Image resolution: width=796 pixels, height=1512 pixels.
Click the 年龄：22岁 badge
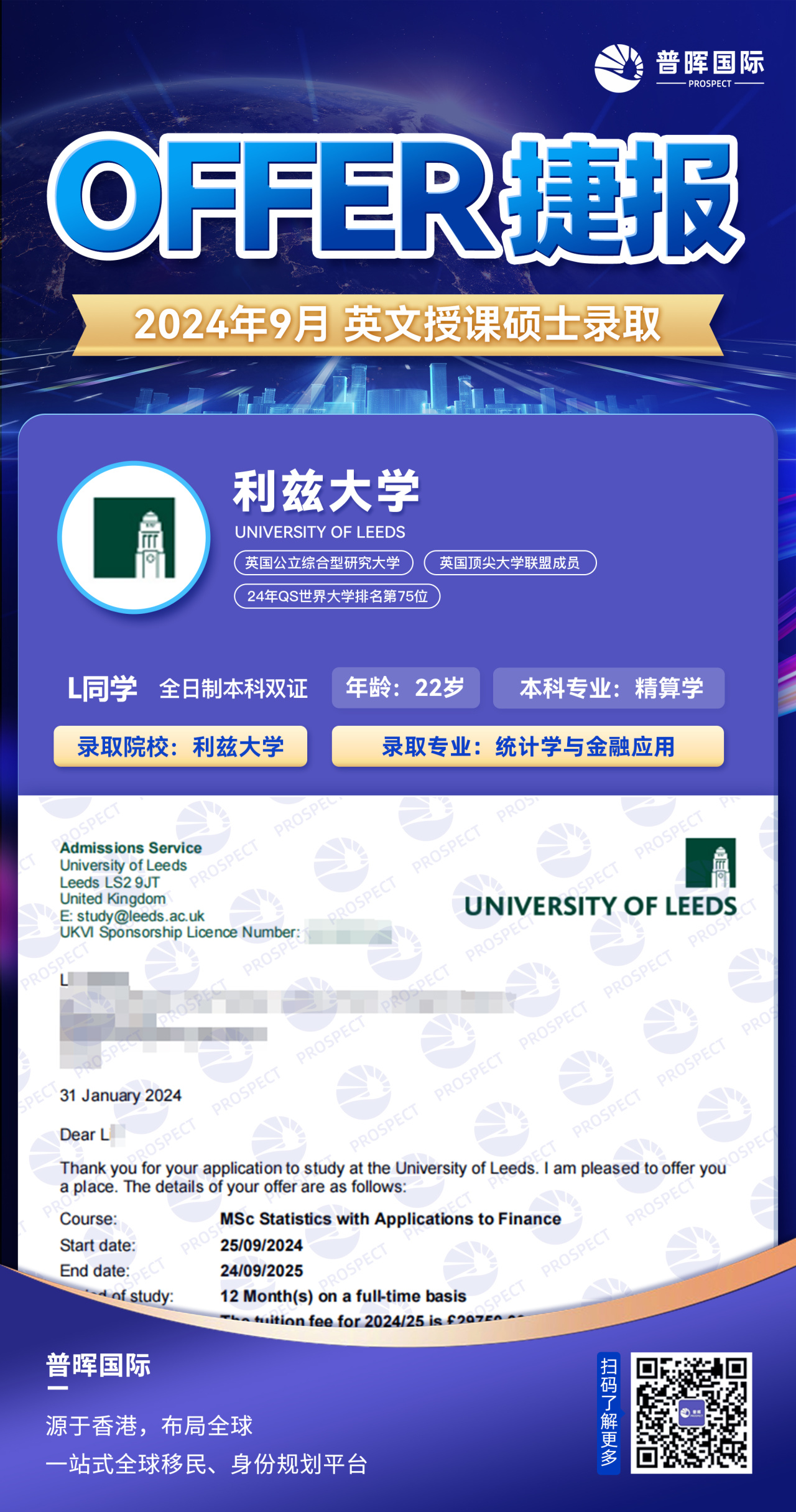pos(405,688)
